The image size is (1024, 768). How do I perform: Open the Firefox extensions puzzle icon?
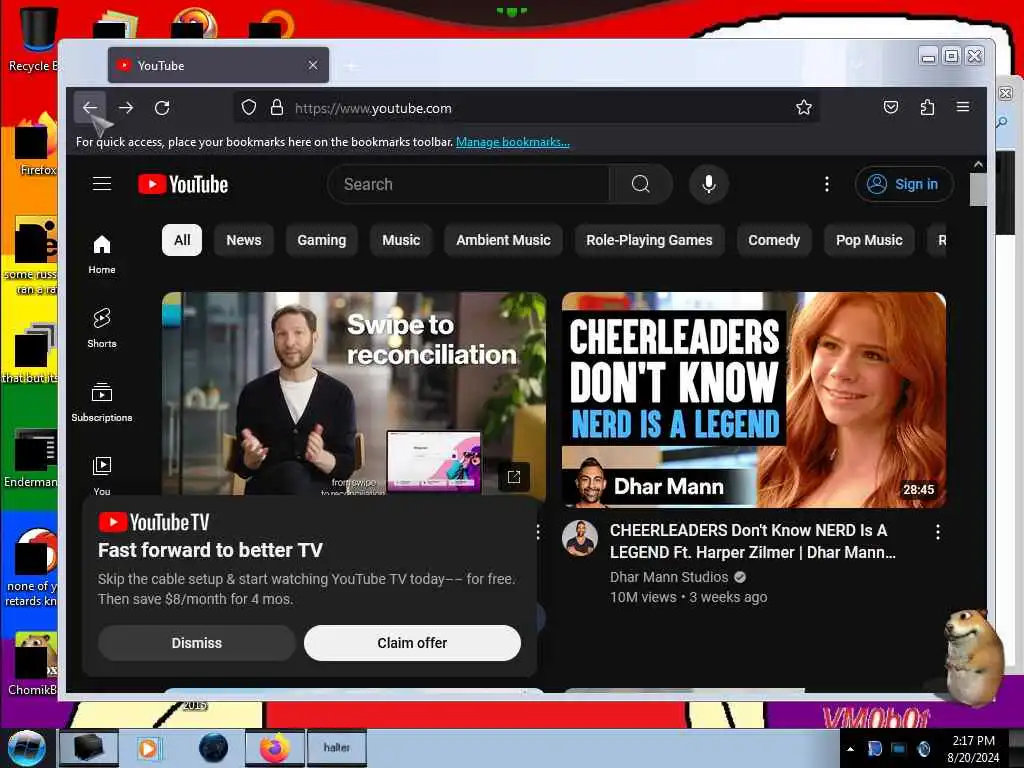click(x=927, y=107)
